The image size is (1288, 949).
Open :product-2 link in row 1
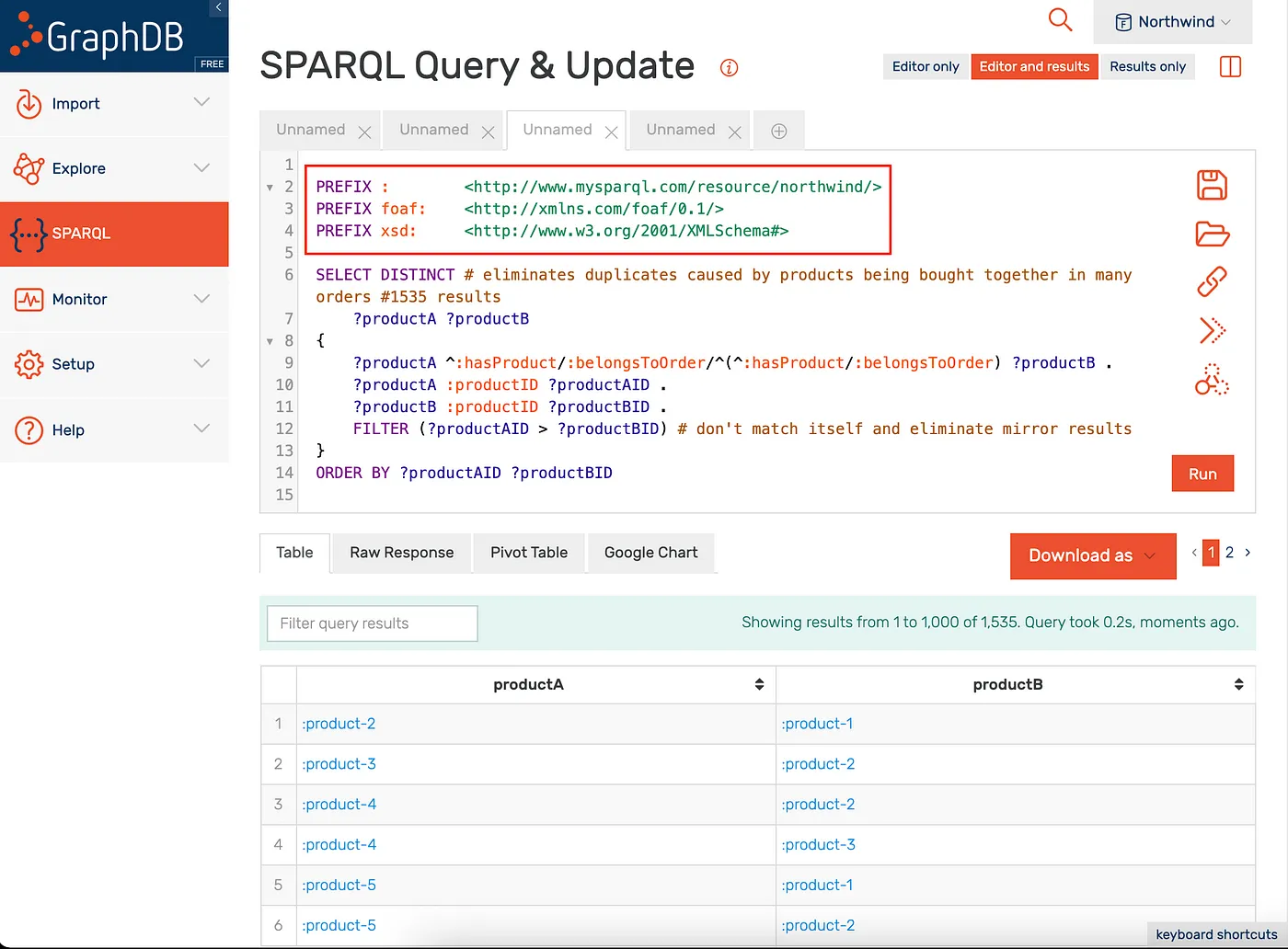tap(339, 724)
